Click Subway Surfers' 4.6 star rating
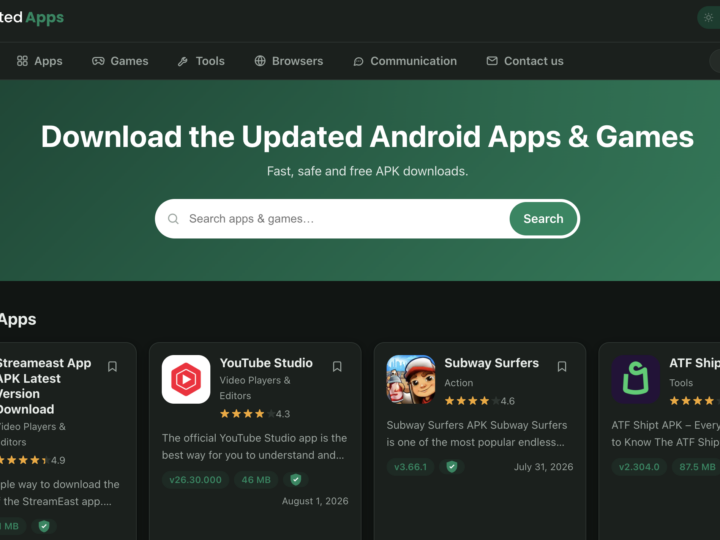Screen dimensions: 720x540 479,401
